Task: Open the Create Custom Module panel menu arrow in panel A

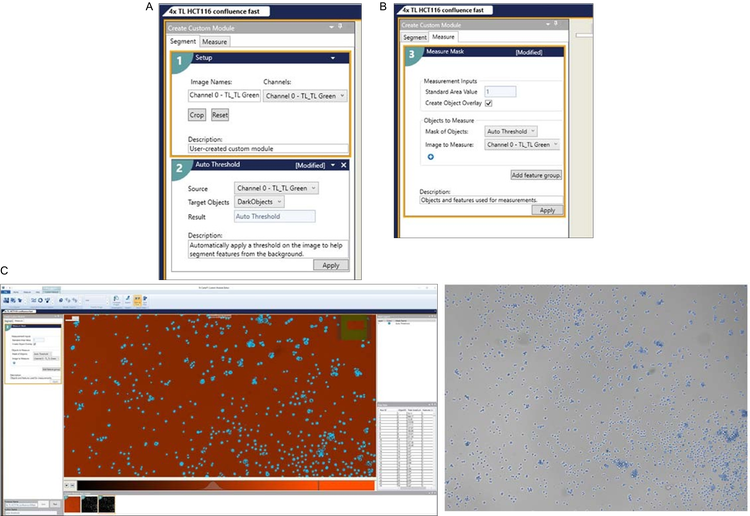Action: [x=331, y=27]
